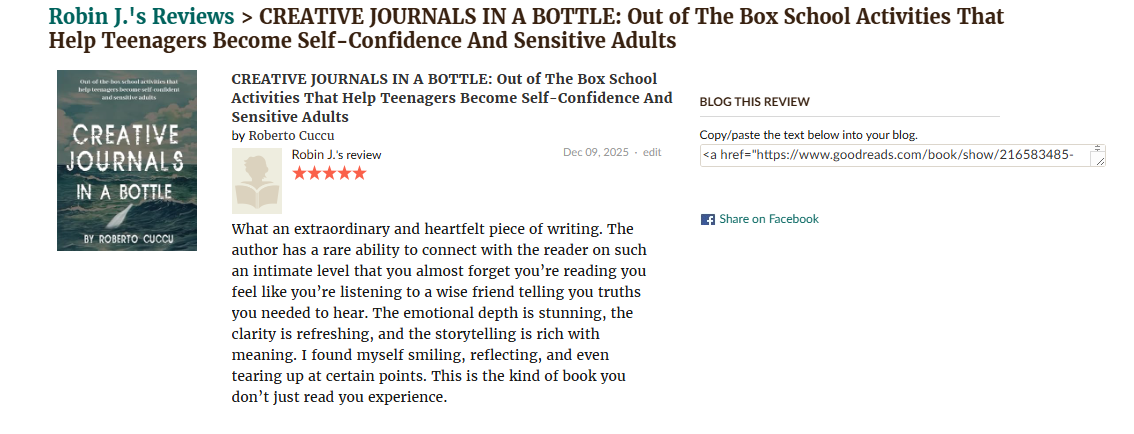
Task: Open the book cover thumbnail
Action: click(x=127, y=160)
